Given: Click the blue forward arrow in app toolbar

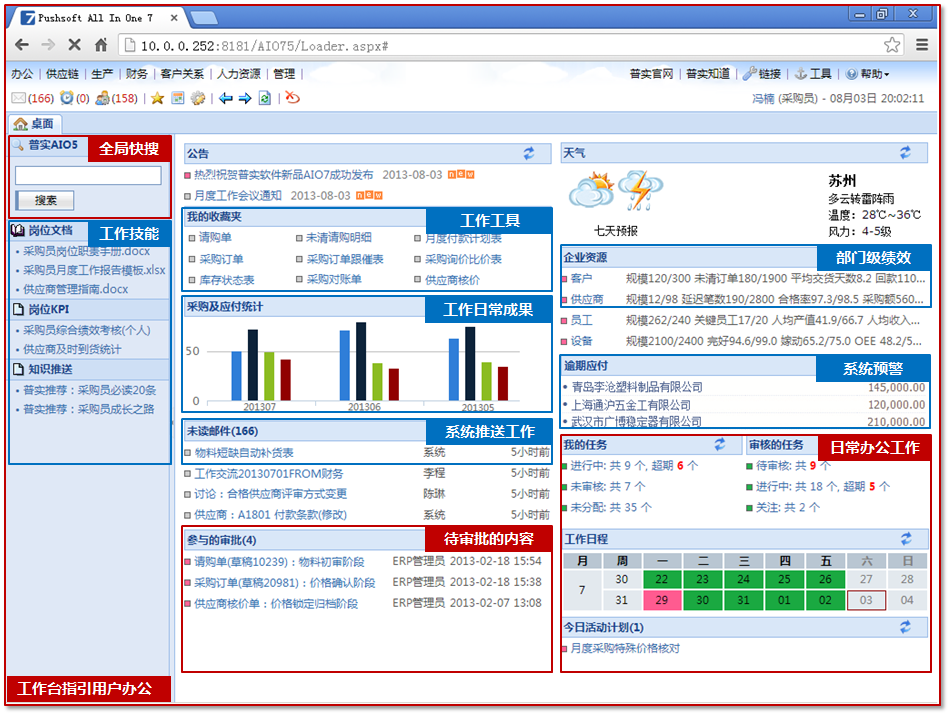Looking at the screenshot, I should pos(245,98).
